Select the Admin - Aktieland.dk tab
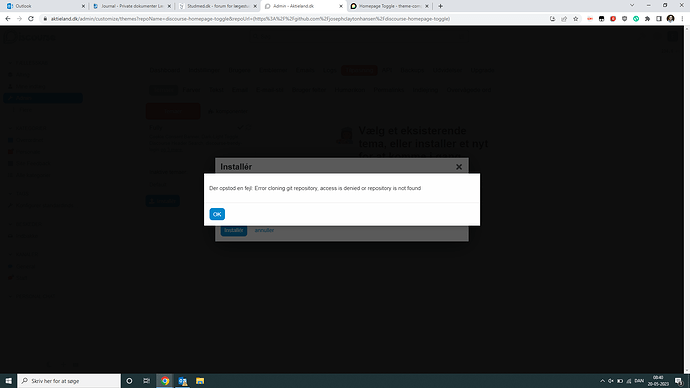The width and height of the screenshot is (690, 388). tap(303, 6)
